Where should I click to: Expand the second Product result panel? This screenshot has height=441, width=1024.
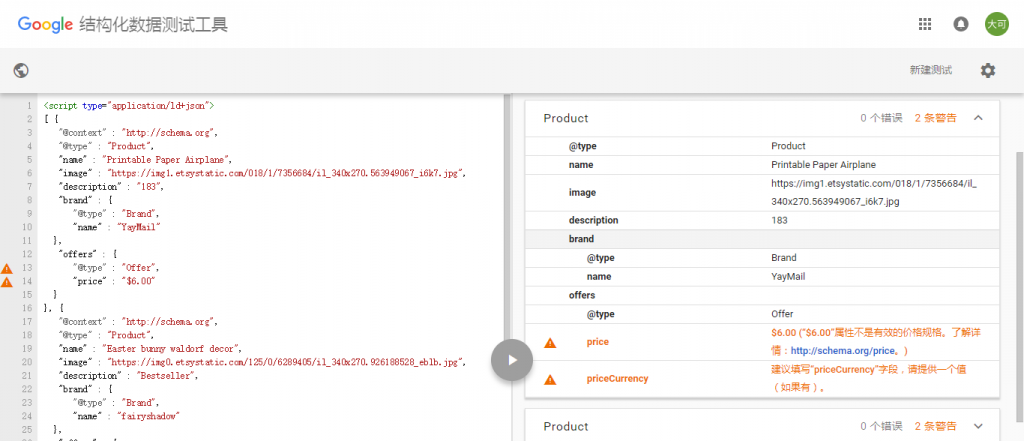click(x=979, y=426)
